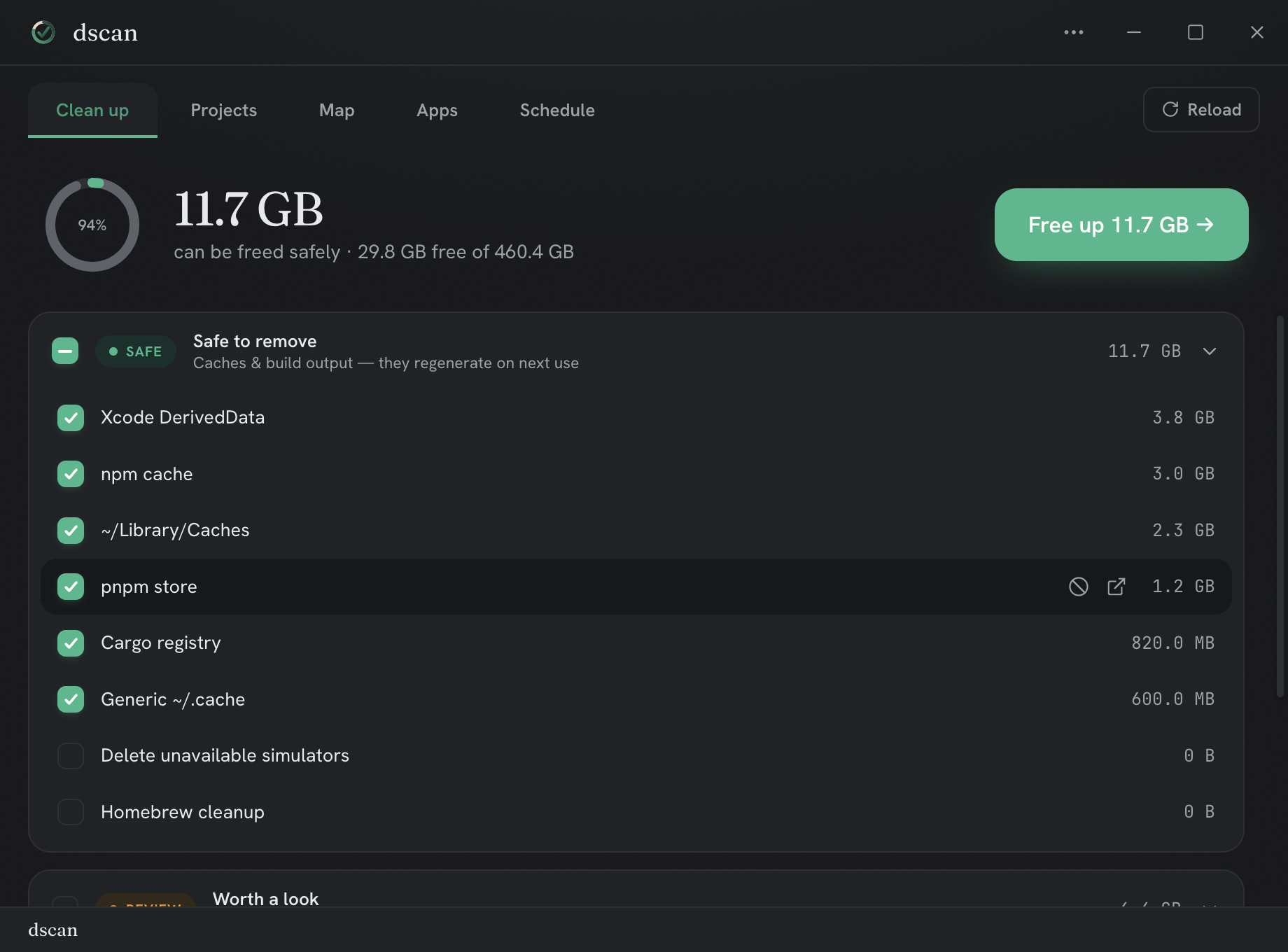Open the Schedule tab

pos(557,110)
